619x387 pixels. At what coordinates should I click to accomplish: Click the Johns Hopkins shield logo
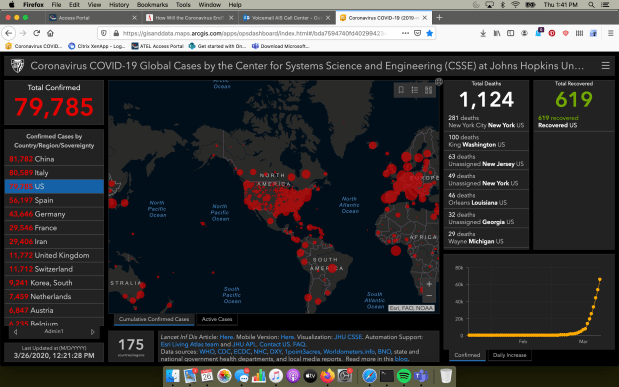pos(17,66)
